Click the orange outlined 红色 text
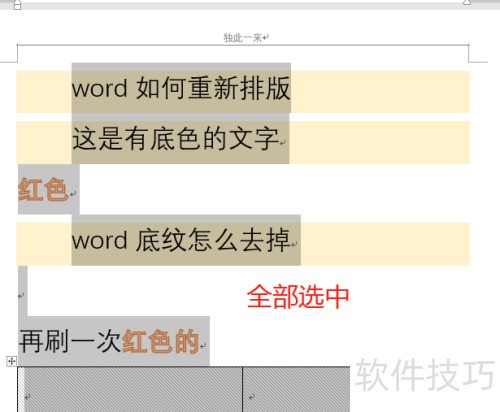The width and height of the screenshot is (500, 412). coord(43,189)
